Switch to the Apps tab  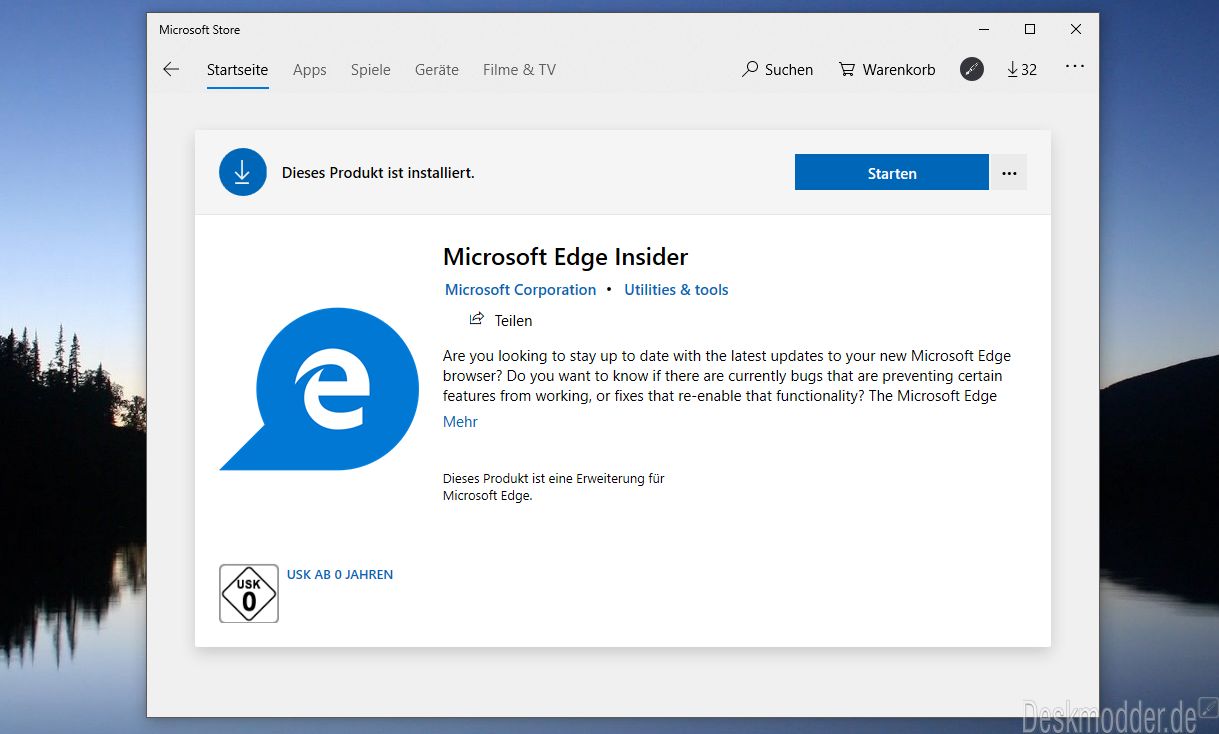tap(310, 70)
